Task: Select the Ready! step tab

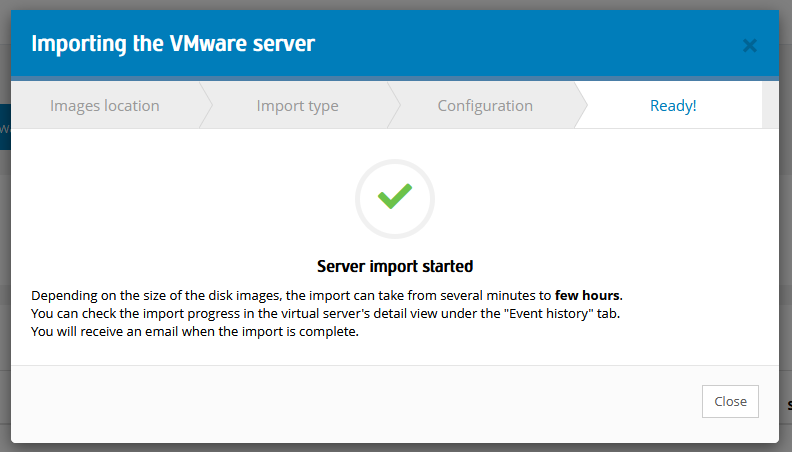Action: point(672,106)
